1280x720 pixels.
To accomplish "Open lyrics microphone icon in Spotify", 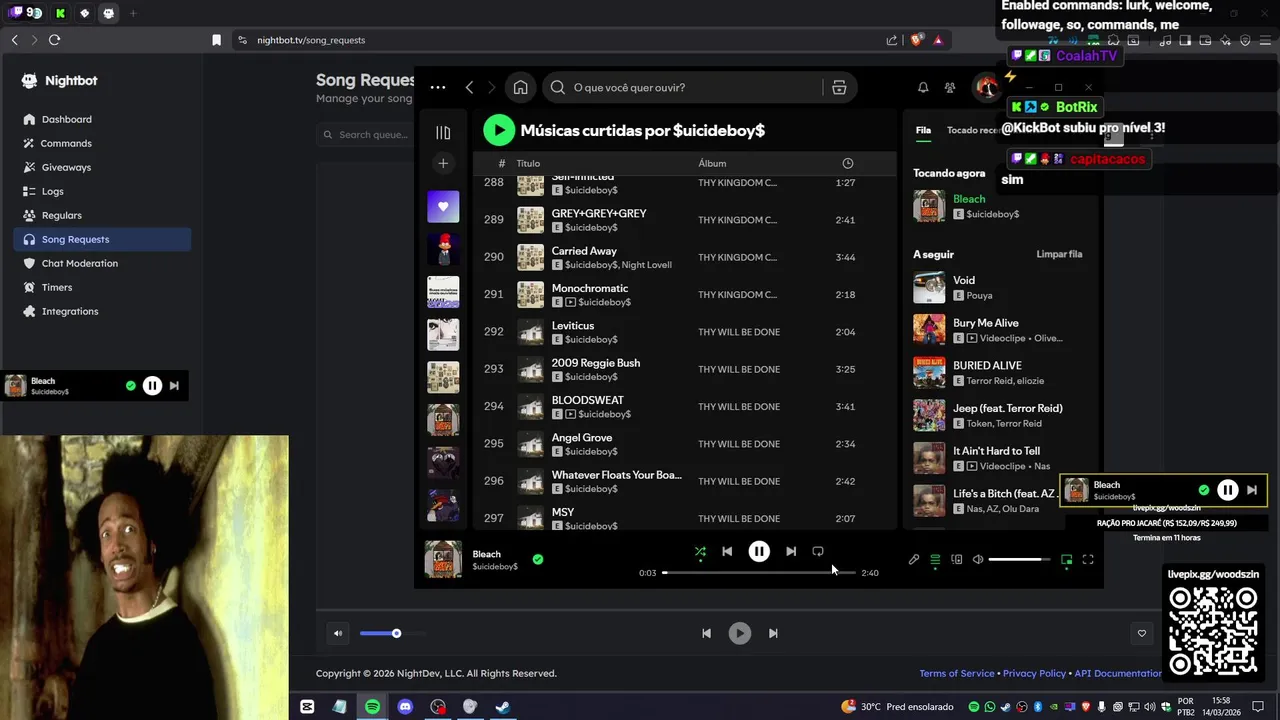I will point(914,560).
